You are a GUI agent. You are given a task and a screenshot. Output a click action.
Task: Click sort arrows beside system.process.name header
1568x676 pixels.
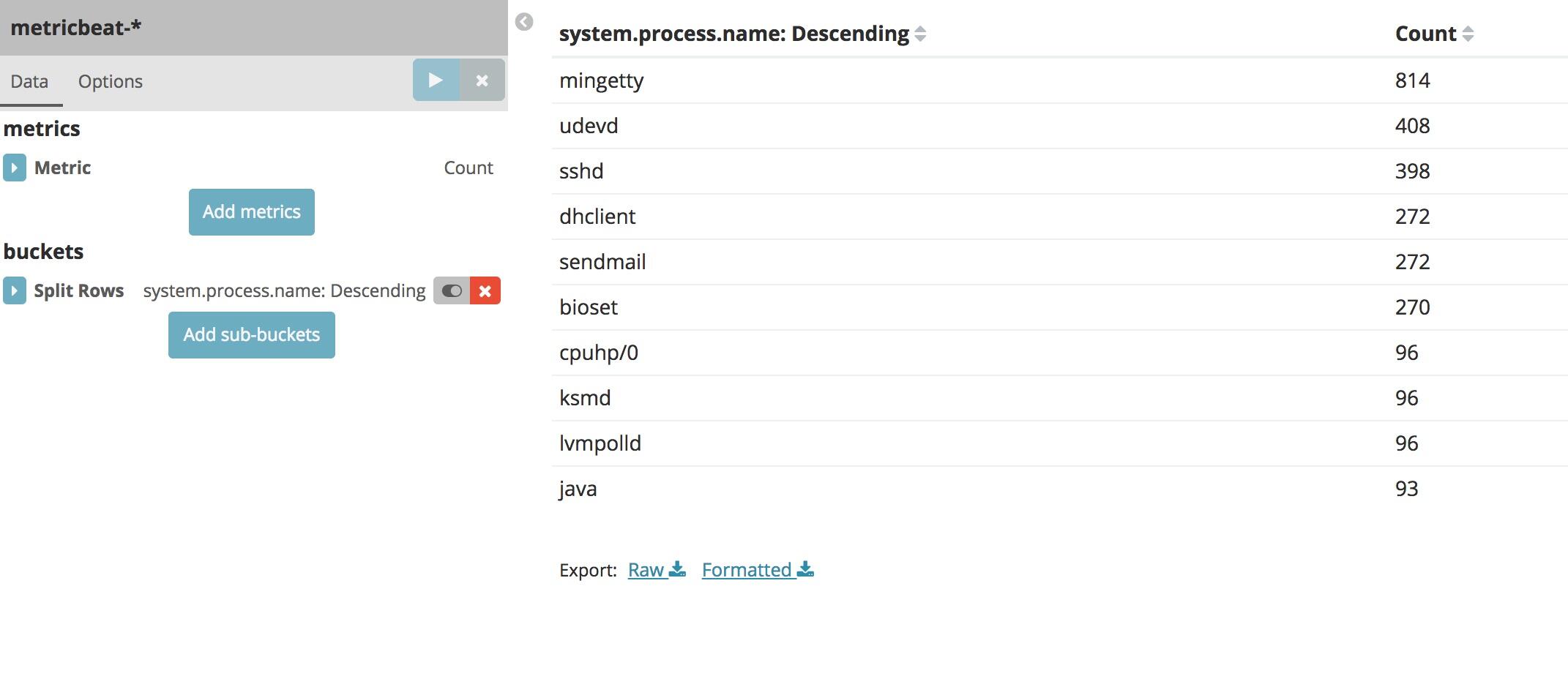point(920,34)
